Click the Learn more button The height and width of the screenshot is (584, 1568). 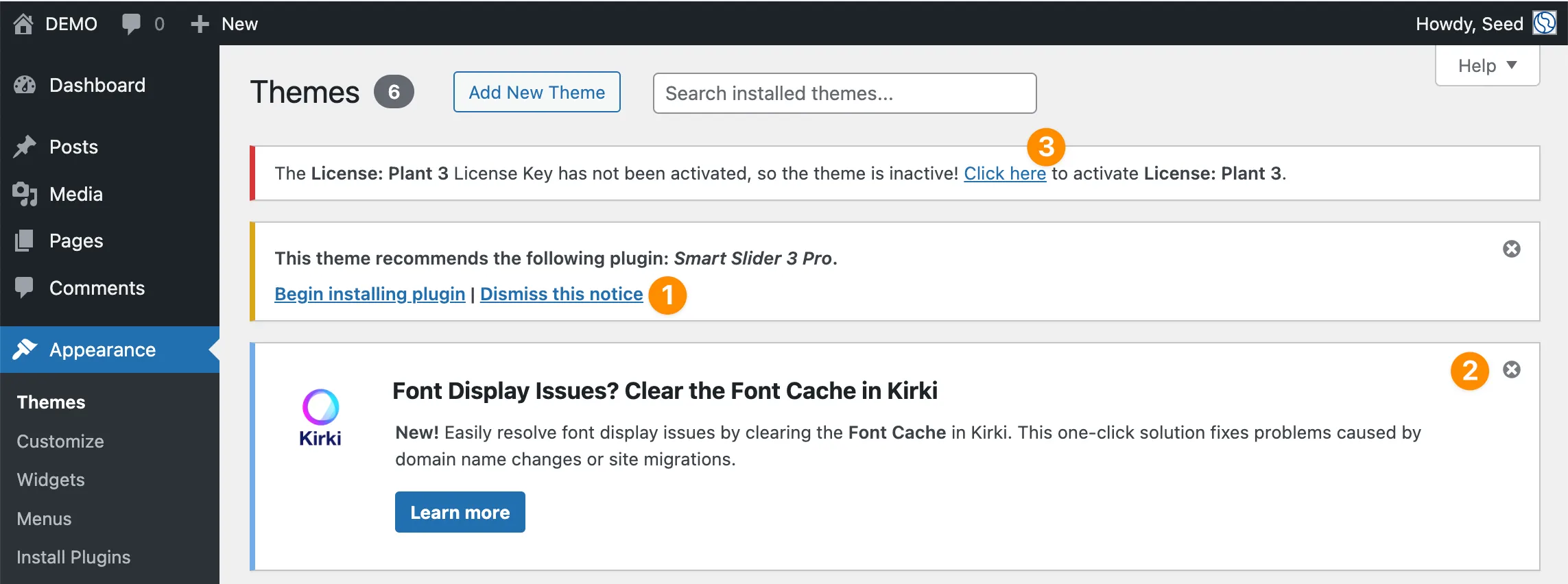[x=460, y=512]
